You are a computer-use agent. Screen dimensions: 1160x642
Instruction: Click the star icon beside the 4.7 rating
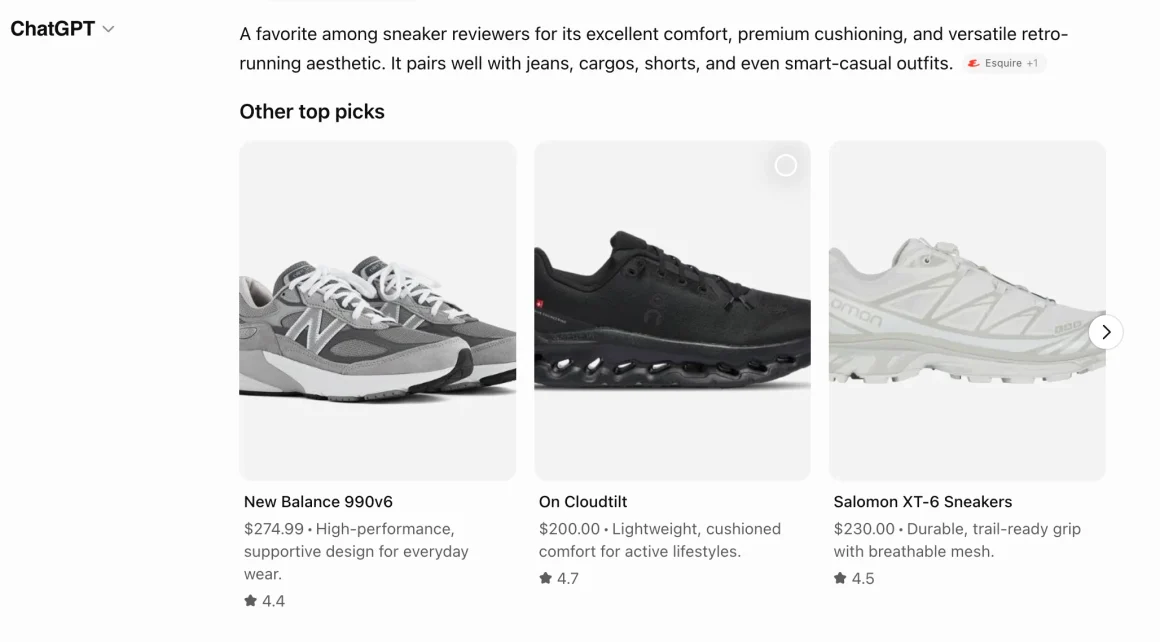[x=545, y=578]
